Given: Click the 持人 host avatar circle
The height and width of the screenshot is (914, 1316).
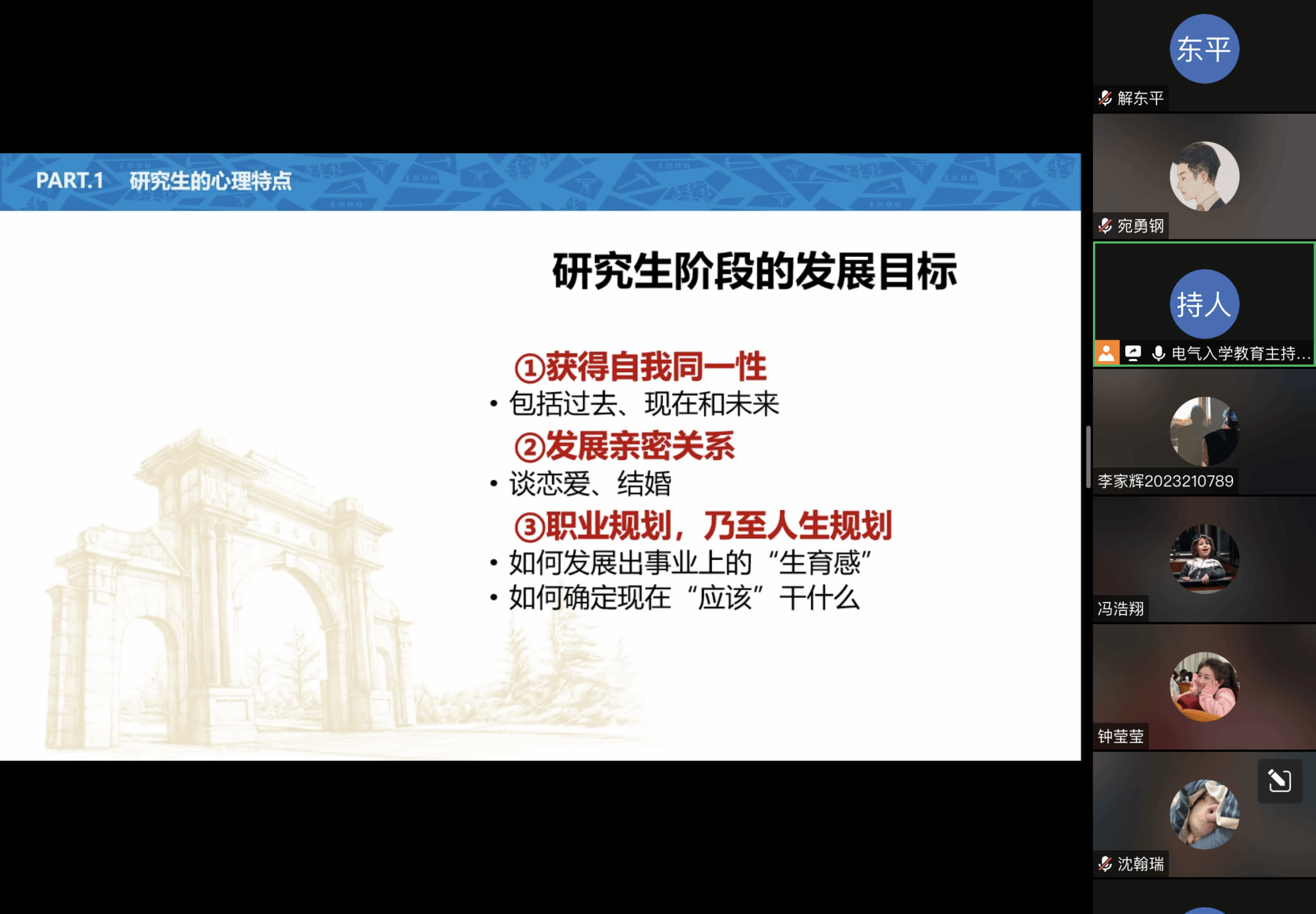Looking at the screenshot, I should [1204, 304].
